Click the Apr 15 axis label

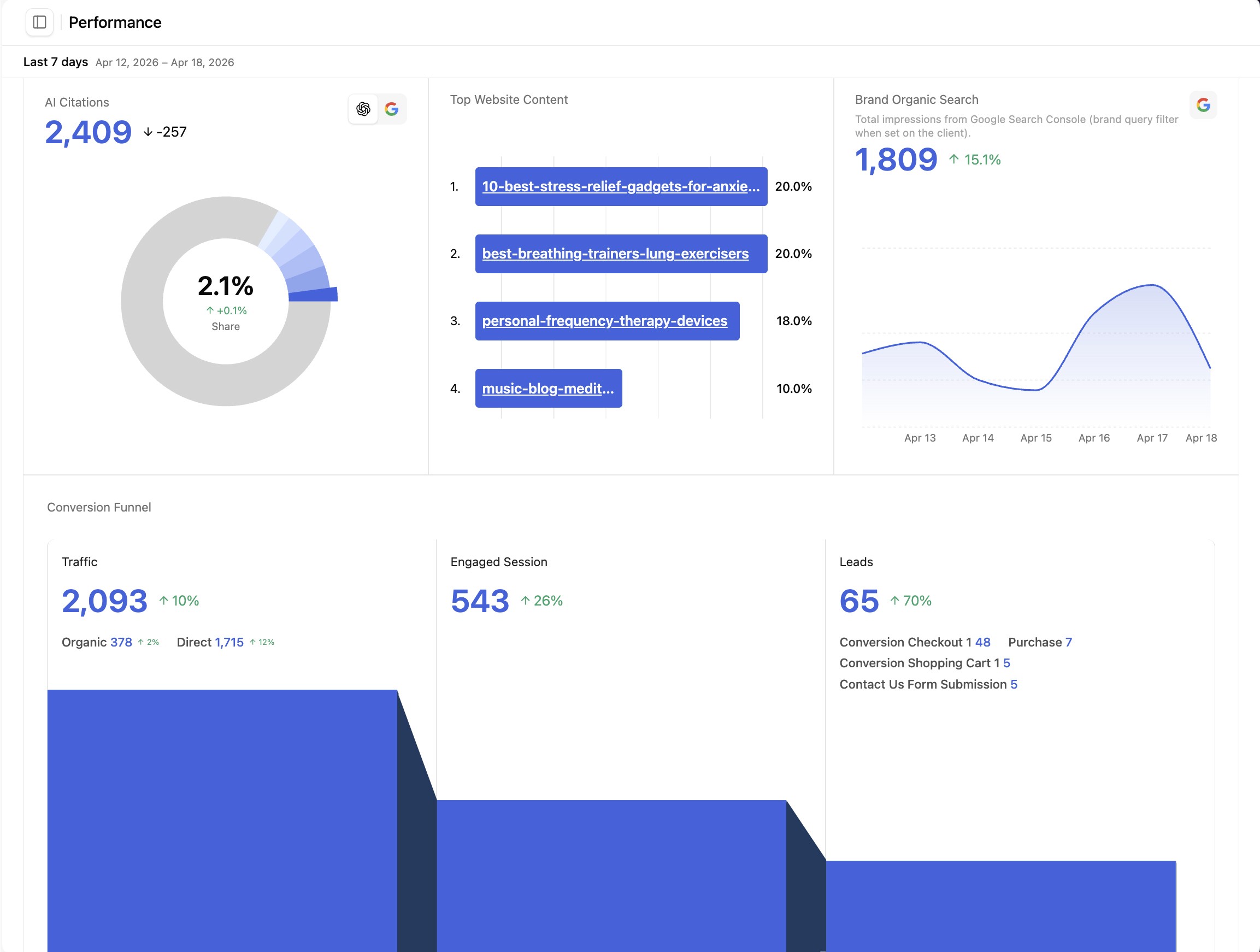[1035, 438]
